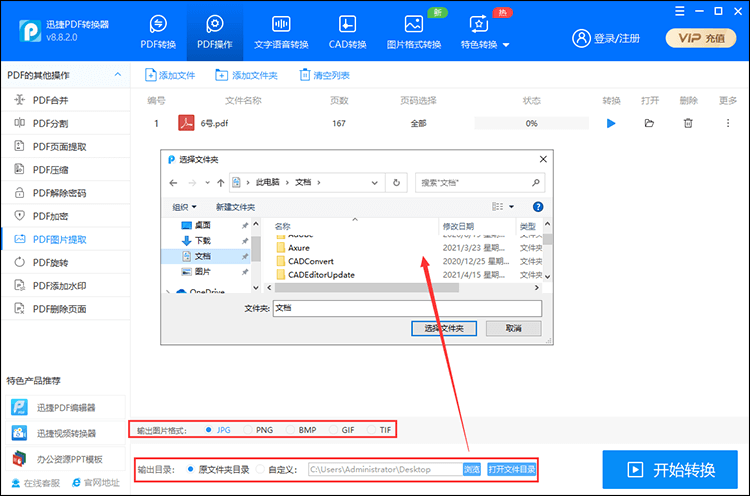Select 图片 in the navigation tree
Viewport: 750px width, 496px height.
click(202, 272)
